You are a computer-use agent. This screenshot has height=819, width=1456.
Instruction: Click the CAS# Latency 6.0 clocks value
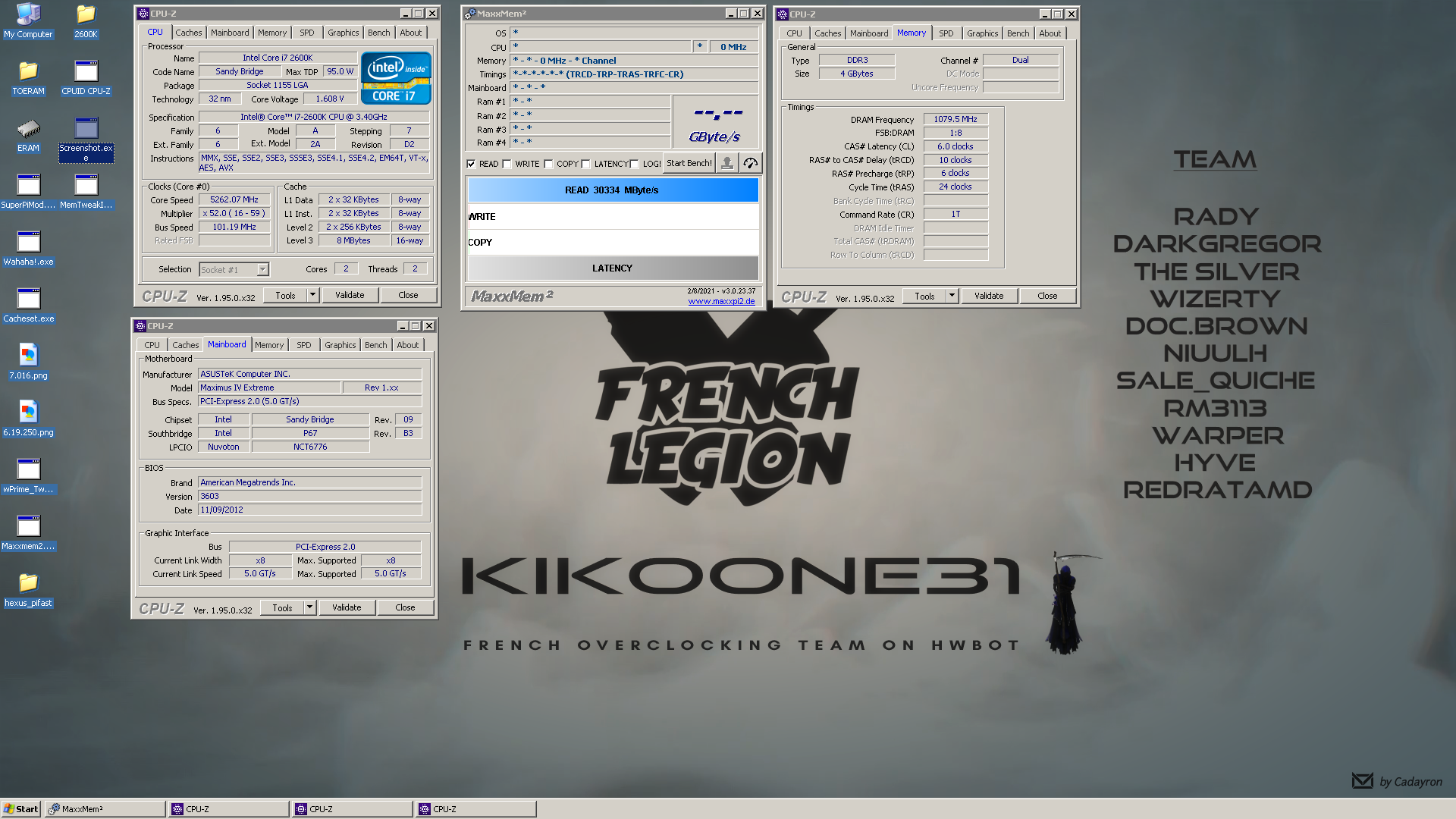click(955, 146)
